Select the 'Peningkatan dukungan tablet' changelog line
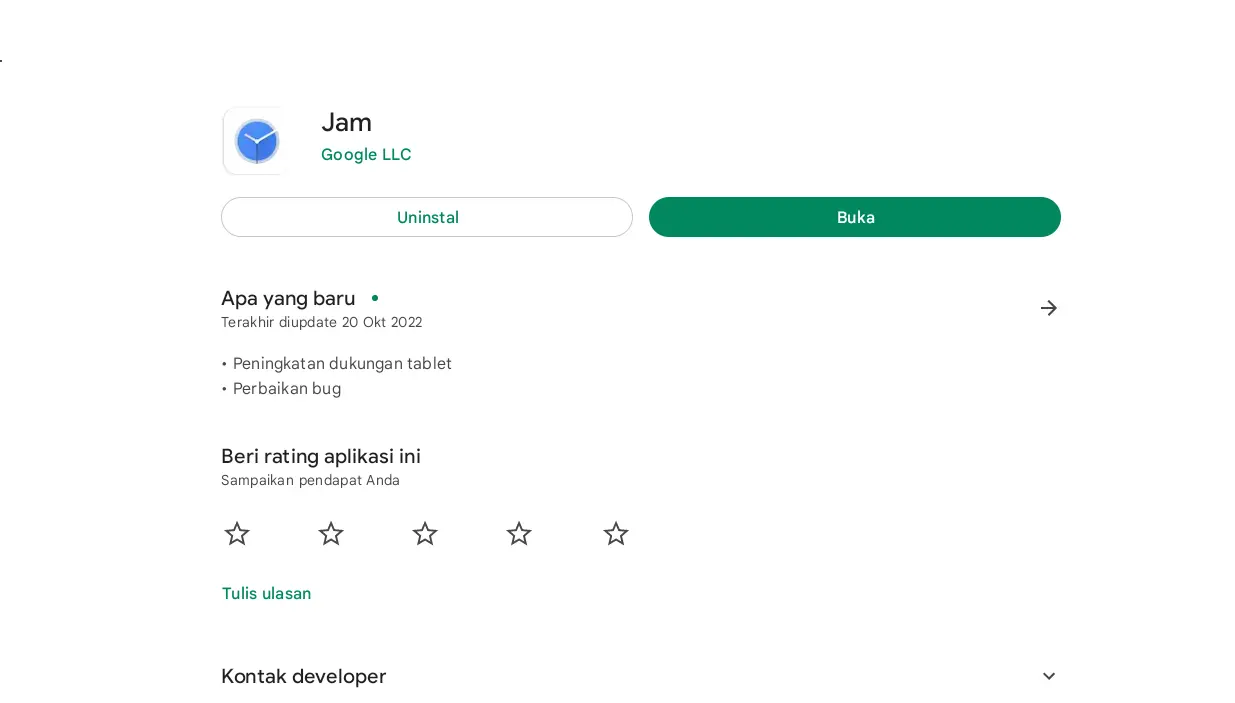The width and height of the screenshot is (1235, 703). click(342, 363)
